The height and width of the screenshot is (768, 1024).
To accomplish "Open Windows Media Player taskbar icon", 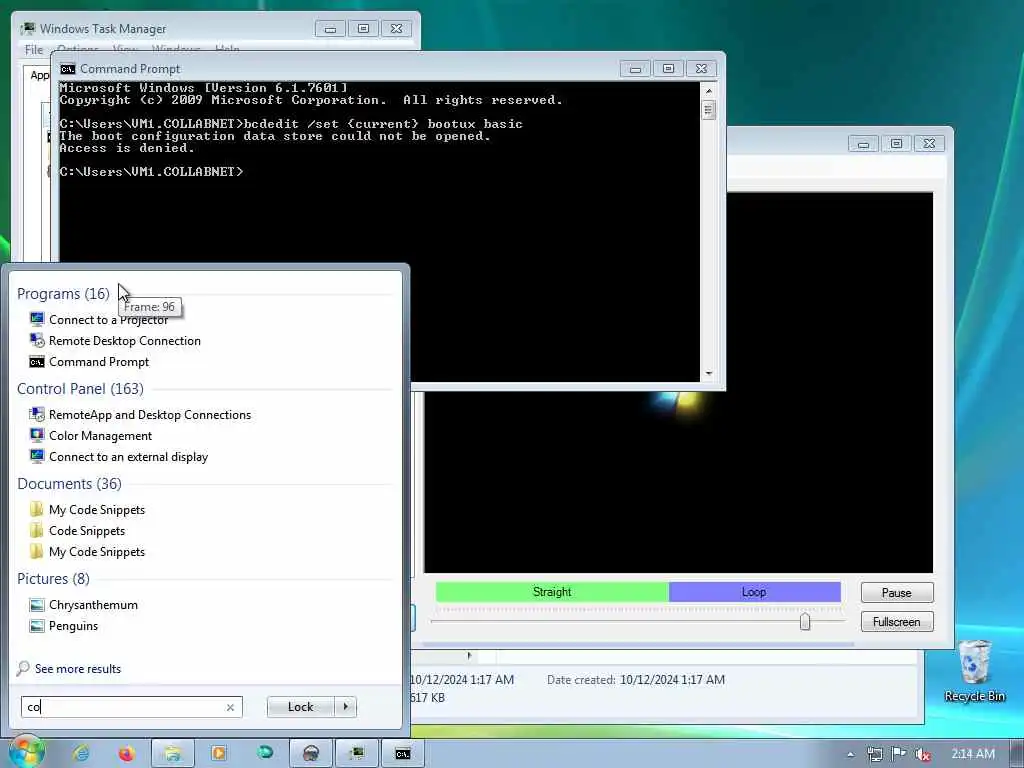I will [x=219, y=754].
